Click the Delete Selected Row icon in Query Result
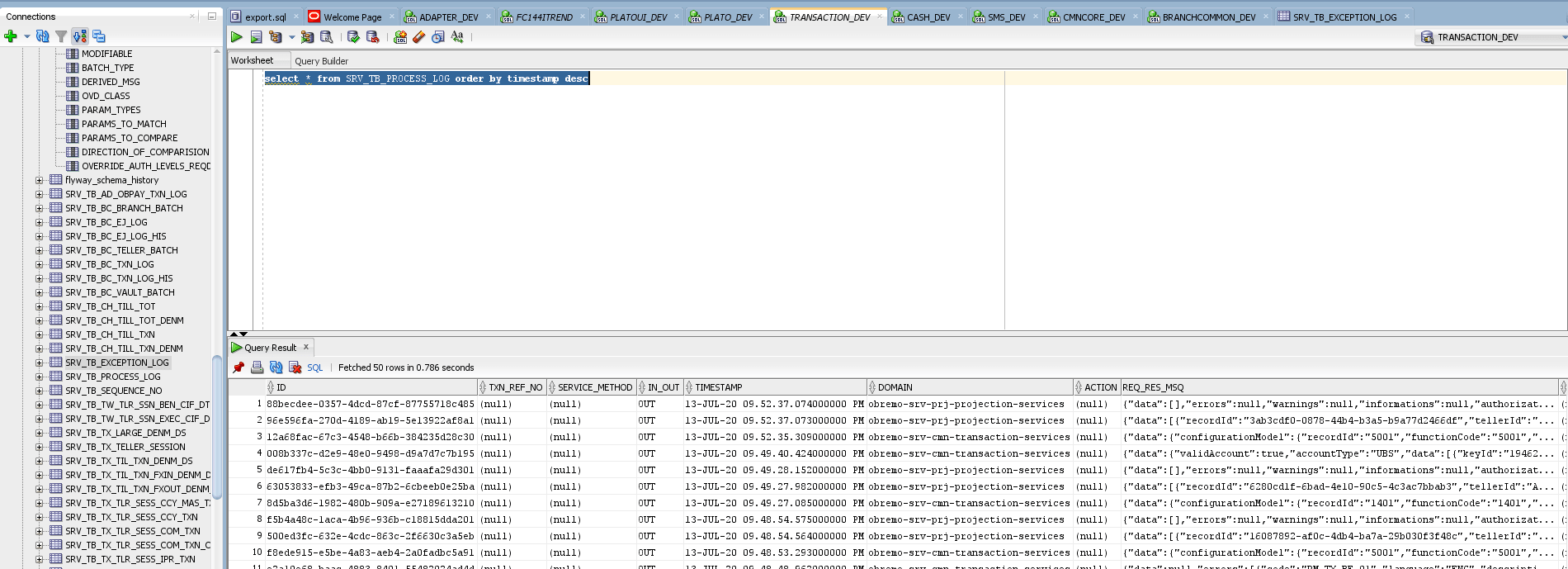1568x569 pixels. [x=295, y=367]
